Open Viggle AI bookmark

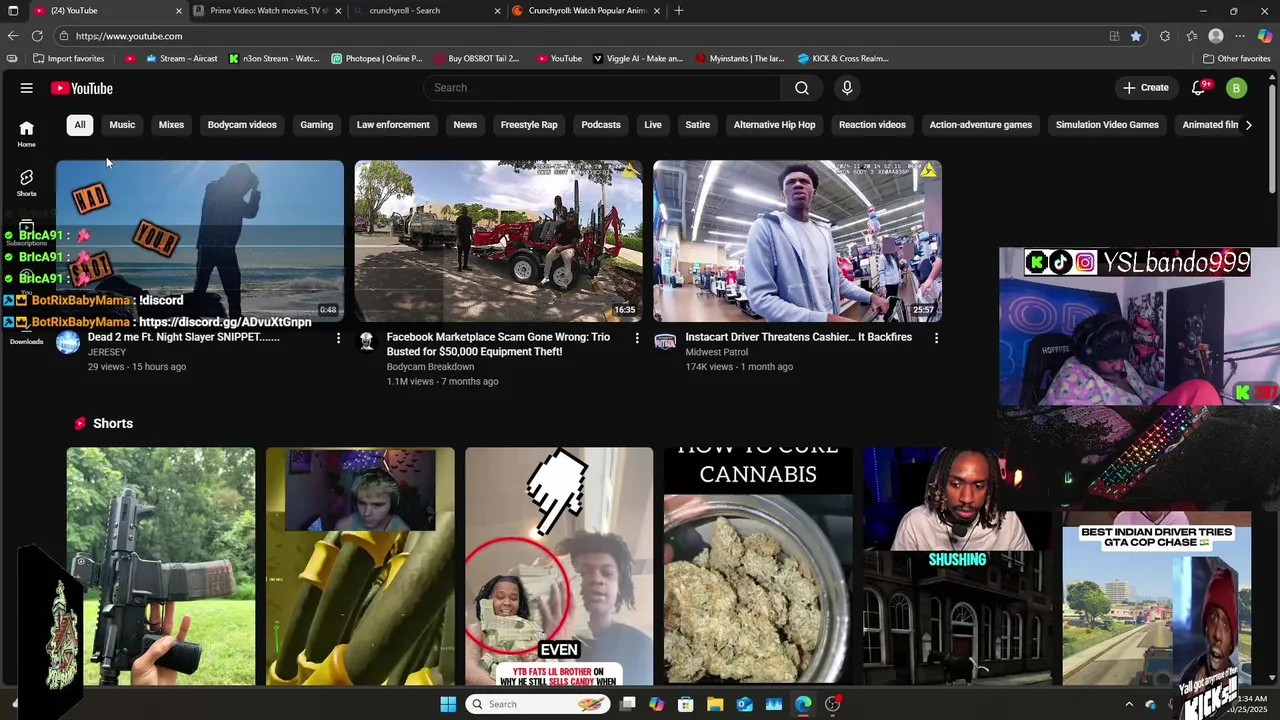pos(638,59)
